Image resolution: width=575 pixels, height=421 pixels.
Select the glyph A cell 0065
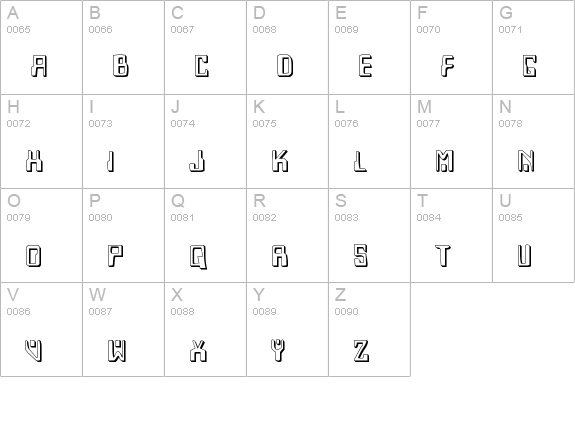(x=41, y=47)
